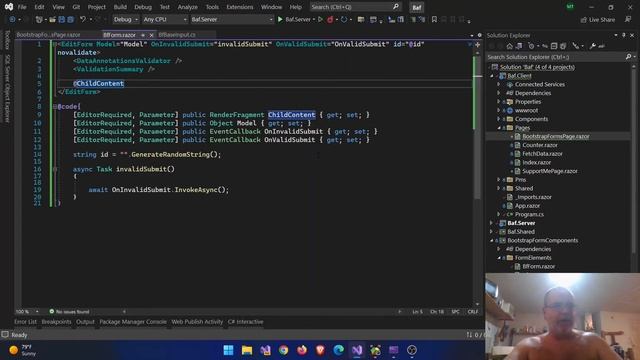Click the Live Share icon

coord(584,20)
